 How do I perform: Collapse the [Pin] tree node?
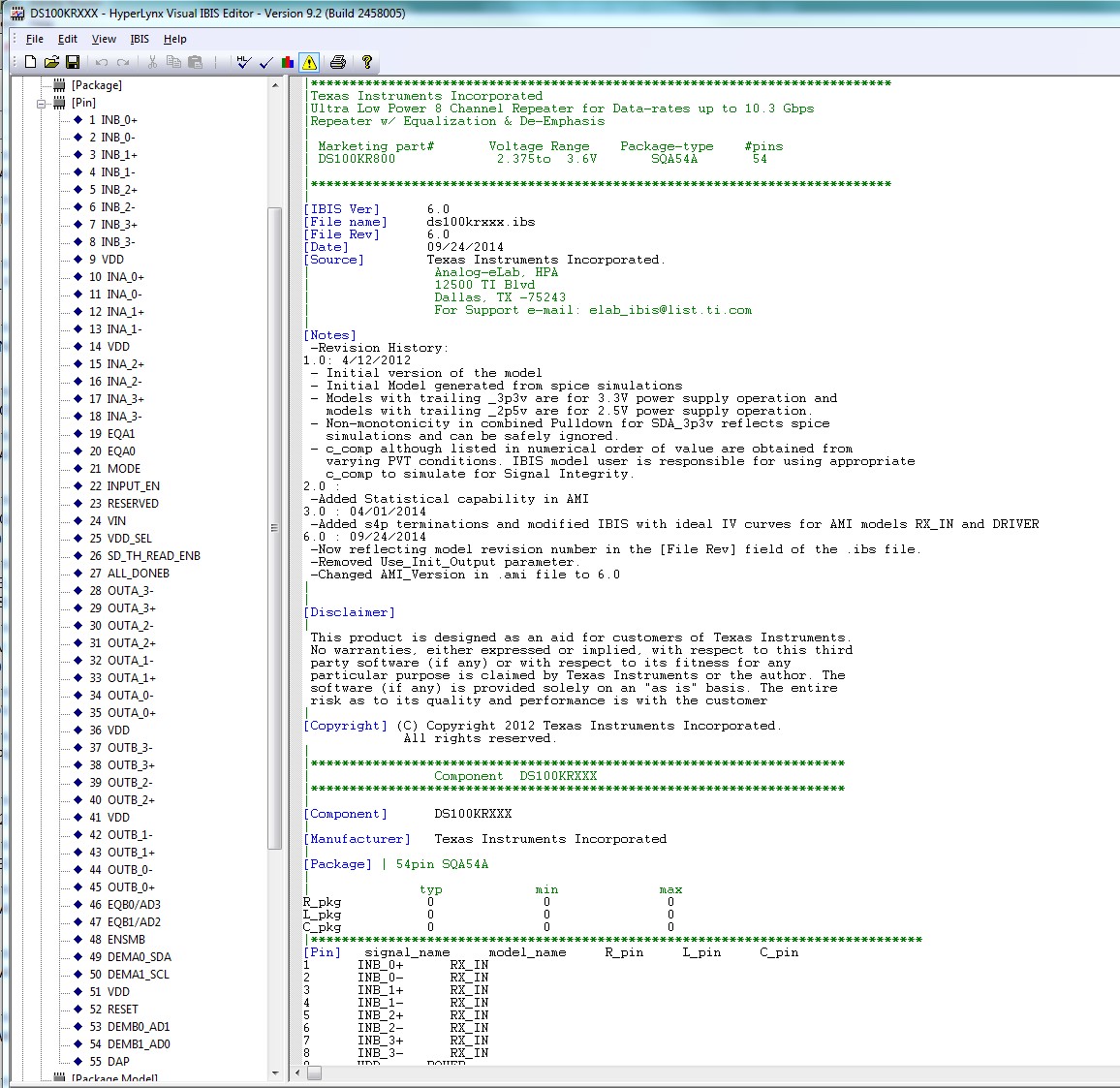(41, 104)
